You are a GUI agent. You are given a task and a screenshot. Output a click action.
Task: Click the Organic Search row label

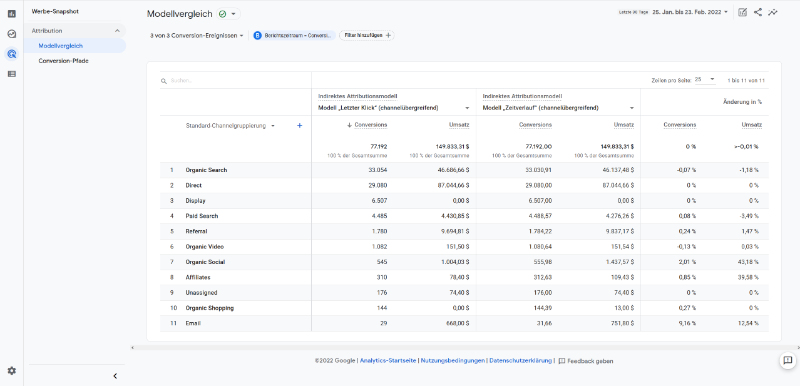point(206,170)
